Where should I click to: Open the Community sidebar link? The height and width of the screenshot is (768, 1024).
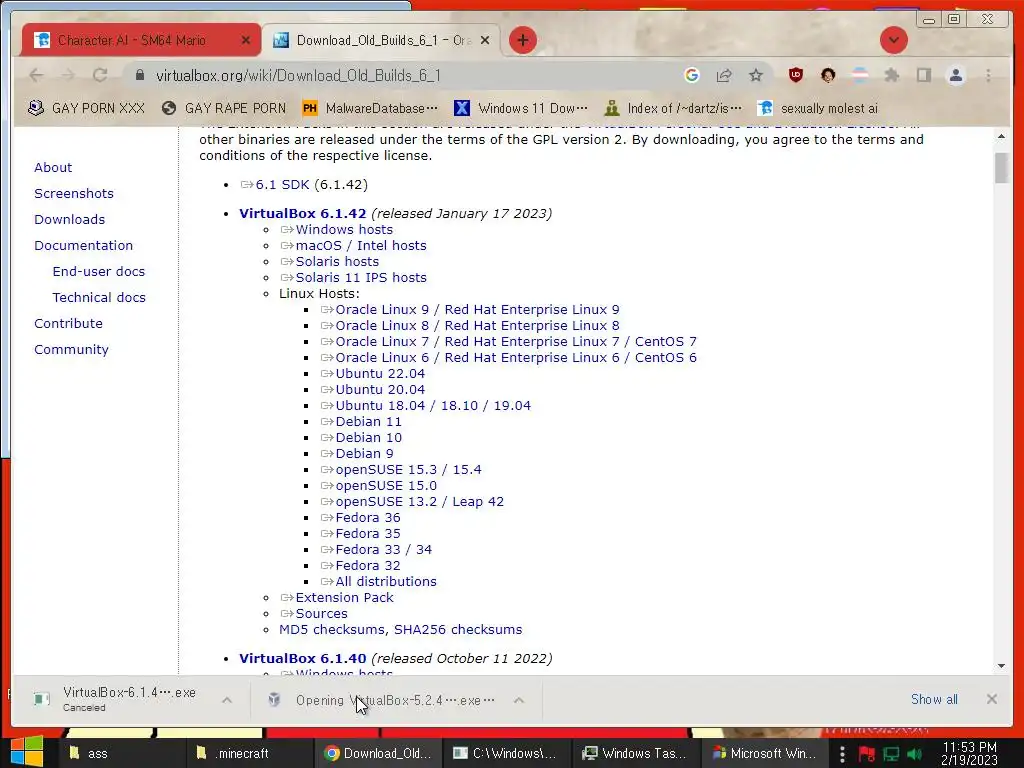click(71, 350)
